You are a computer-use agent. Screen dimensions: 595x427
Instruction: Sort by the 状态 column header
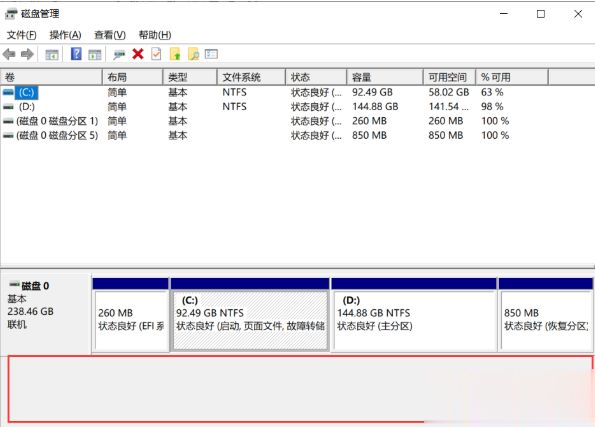click(x=316, y=77)
